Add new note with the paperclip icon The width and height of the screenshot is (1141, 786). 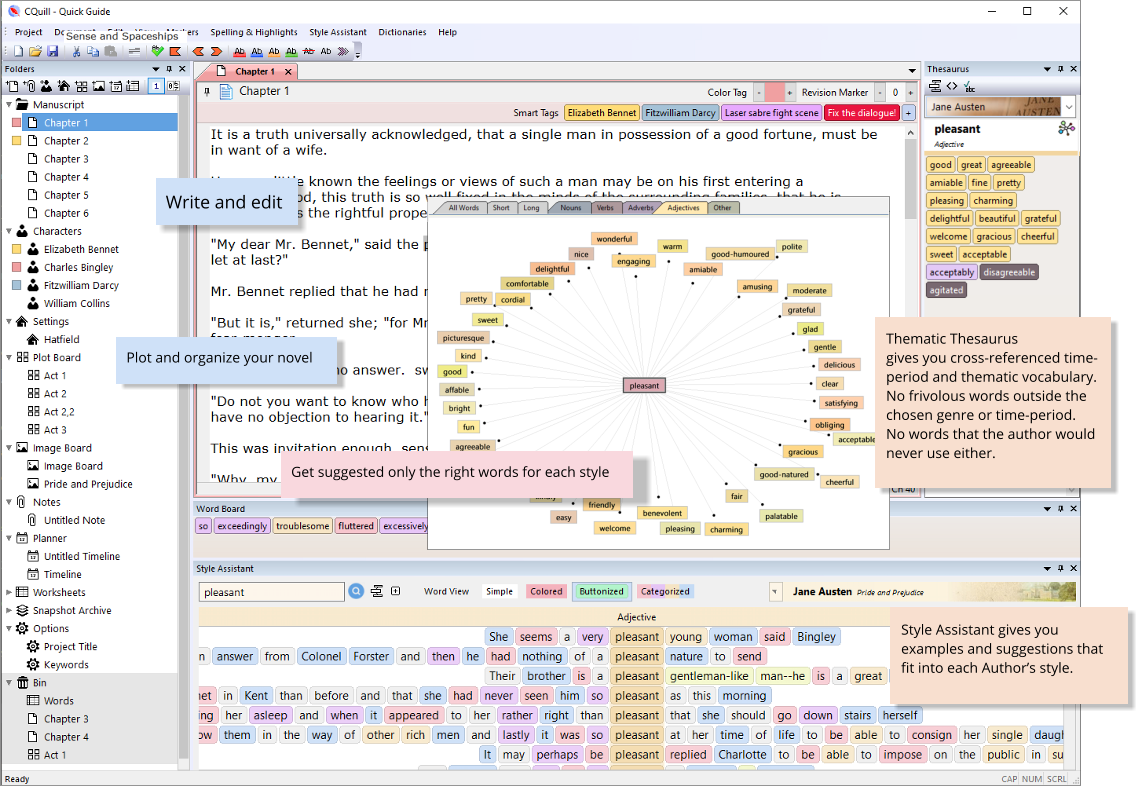pyautogui.click(x=31, y=87)
